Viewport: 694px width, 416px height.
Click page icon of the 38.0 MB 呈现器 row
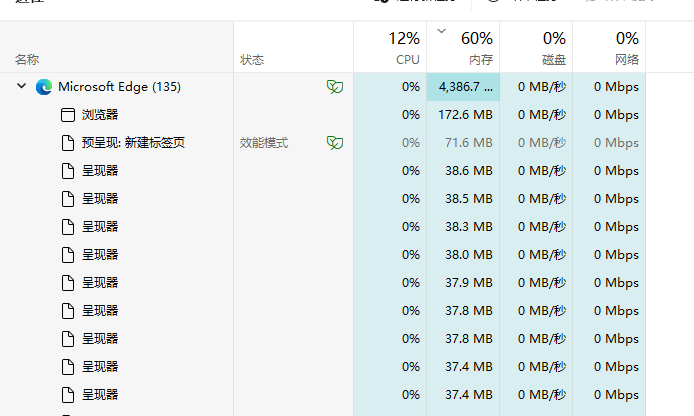point(68,255)
